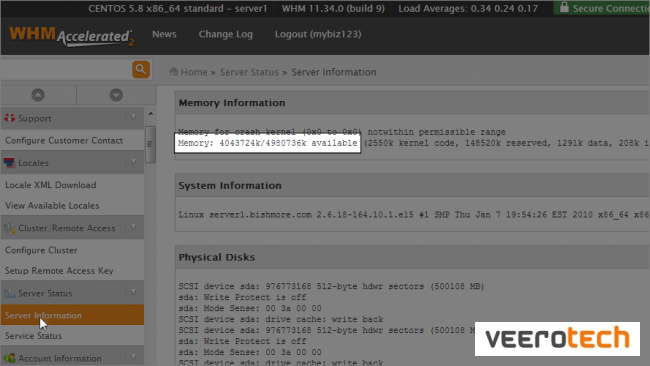
Task: Click the Memory Information heading
Action: pyautogui.click(x=232, y=103)
